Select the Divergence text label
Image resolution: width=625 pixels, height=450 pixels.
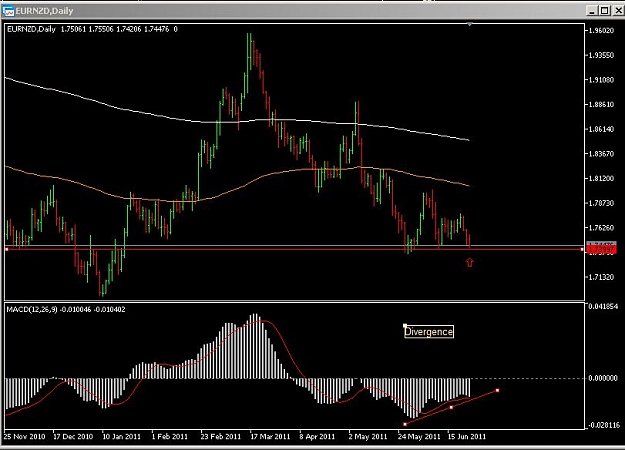tap(429, 332)
